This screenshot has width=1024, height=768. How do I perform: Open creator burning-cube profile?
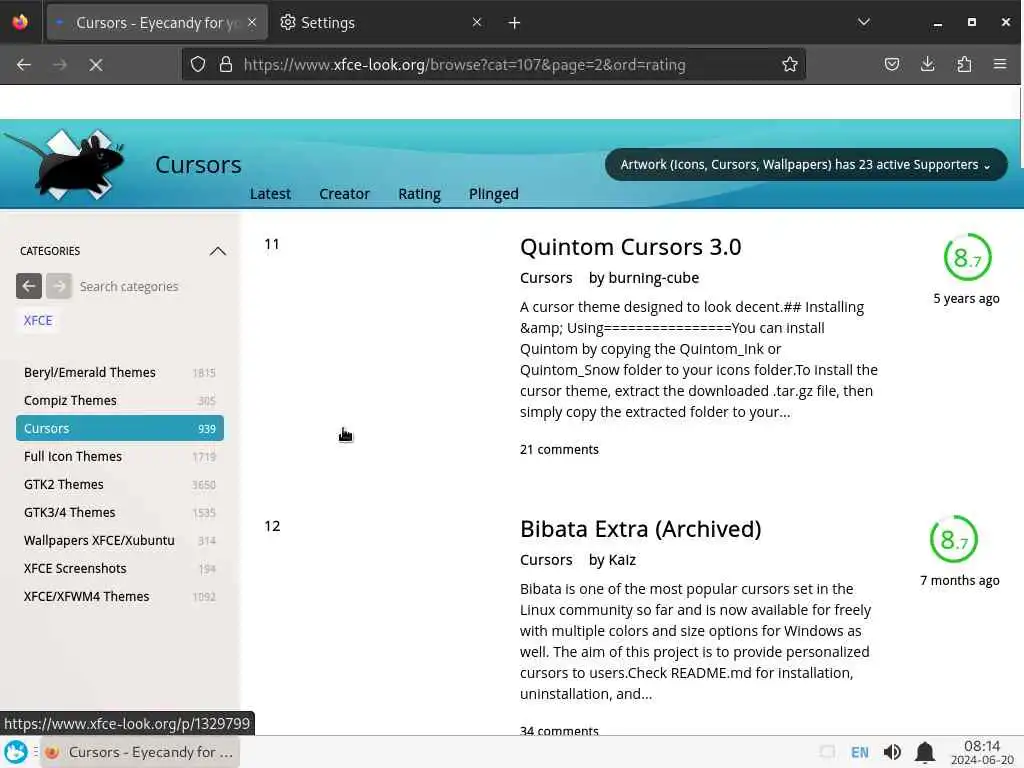coord(653,278)
